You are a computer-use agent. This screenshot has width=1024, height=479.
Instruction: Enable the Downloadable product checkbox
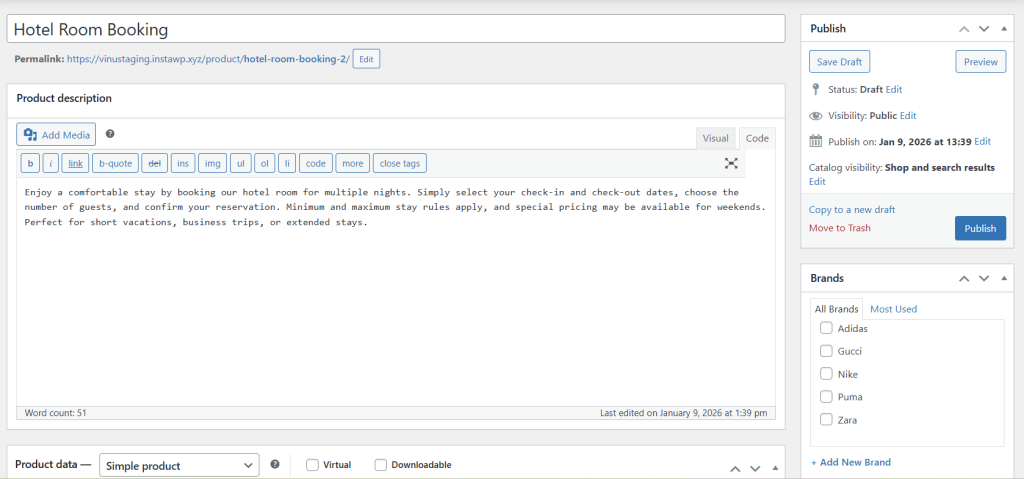pos(381,465)
